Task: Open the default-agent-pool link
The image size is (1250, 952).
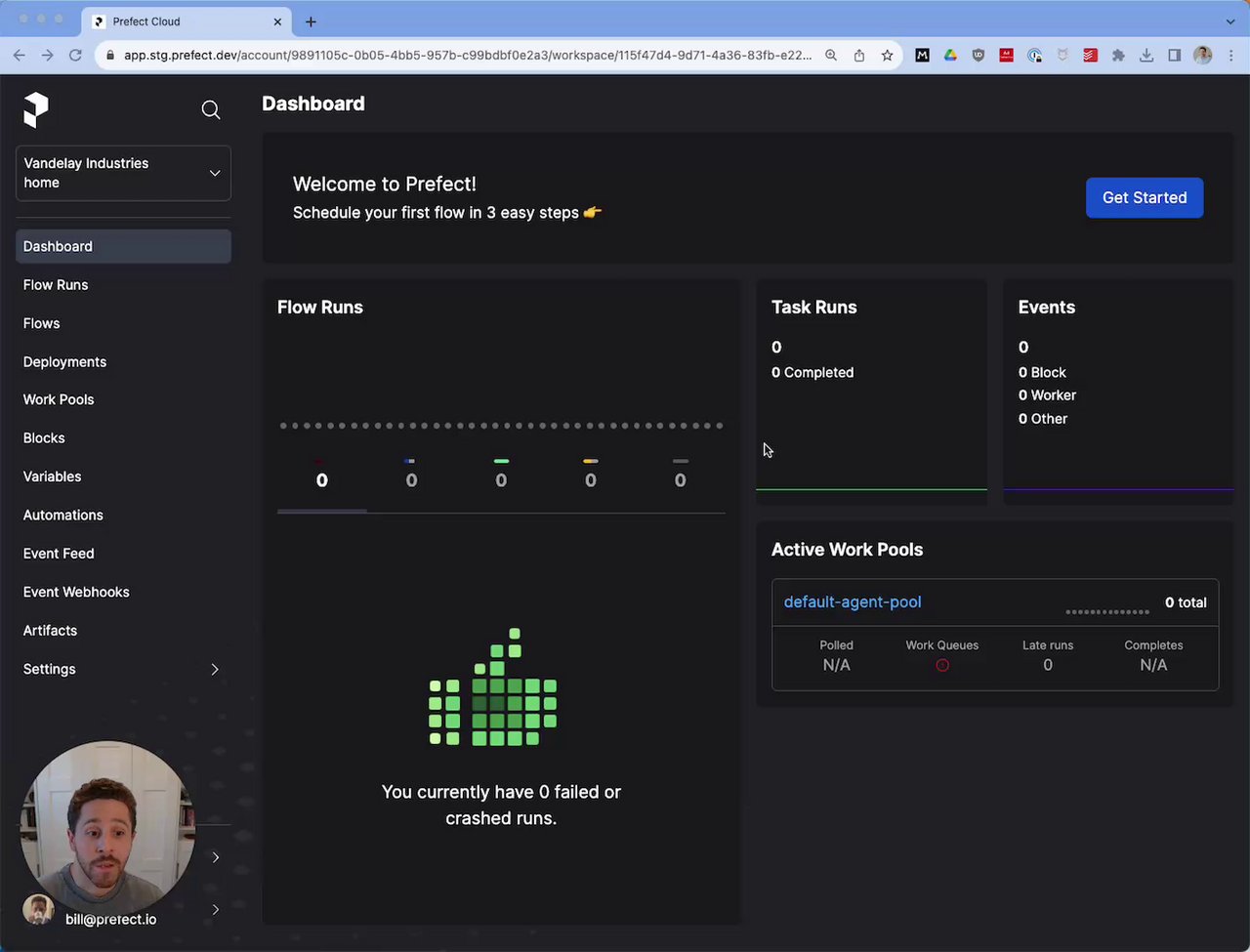Action: 853,602
